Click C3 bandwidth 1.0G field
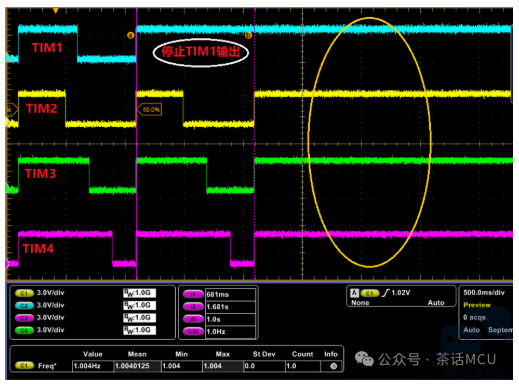 (139, 318)
